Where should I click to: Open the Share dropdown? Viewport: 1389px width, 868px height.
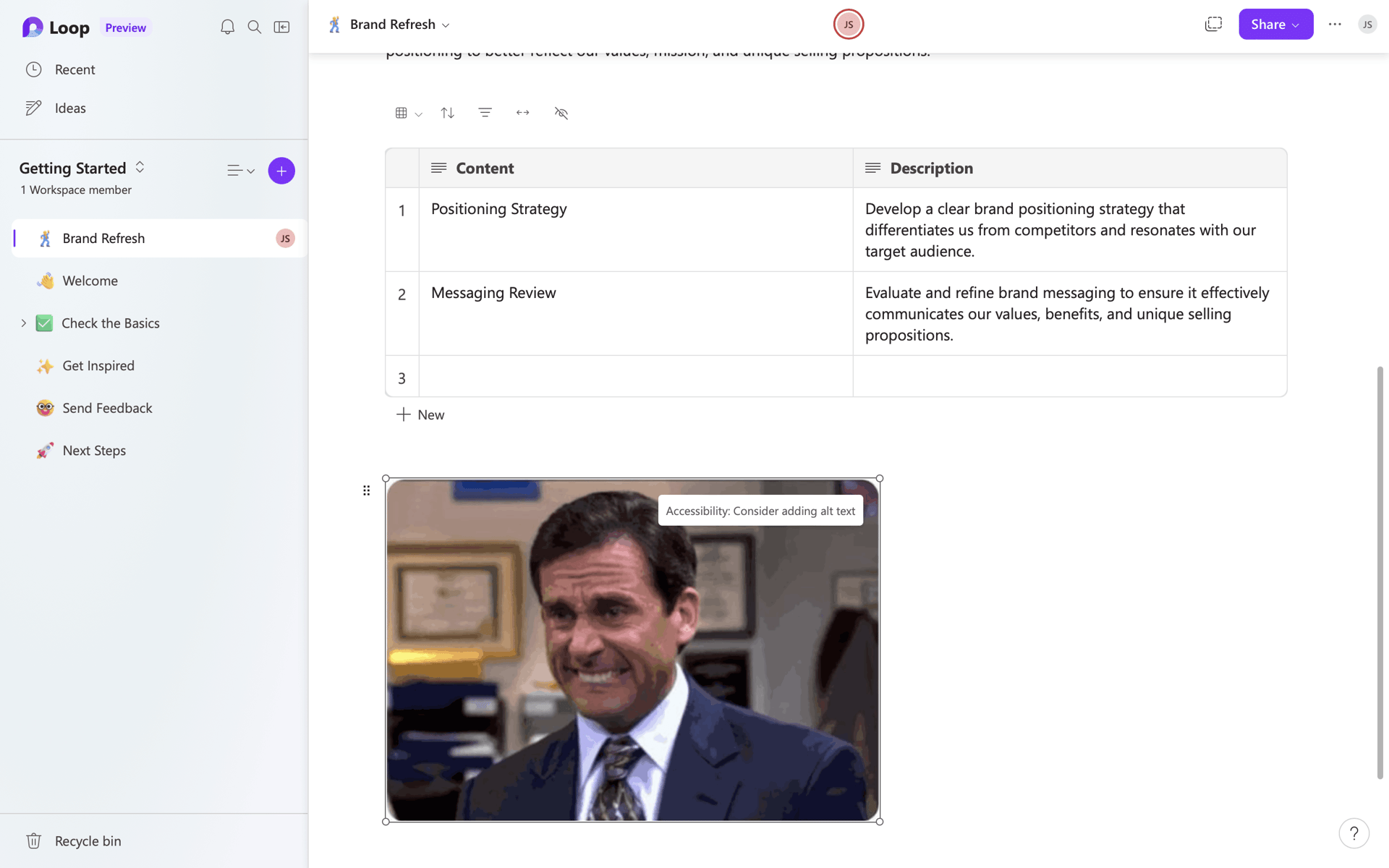coord(1275,25)
